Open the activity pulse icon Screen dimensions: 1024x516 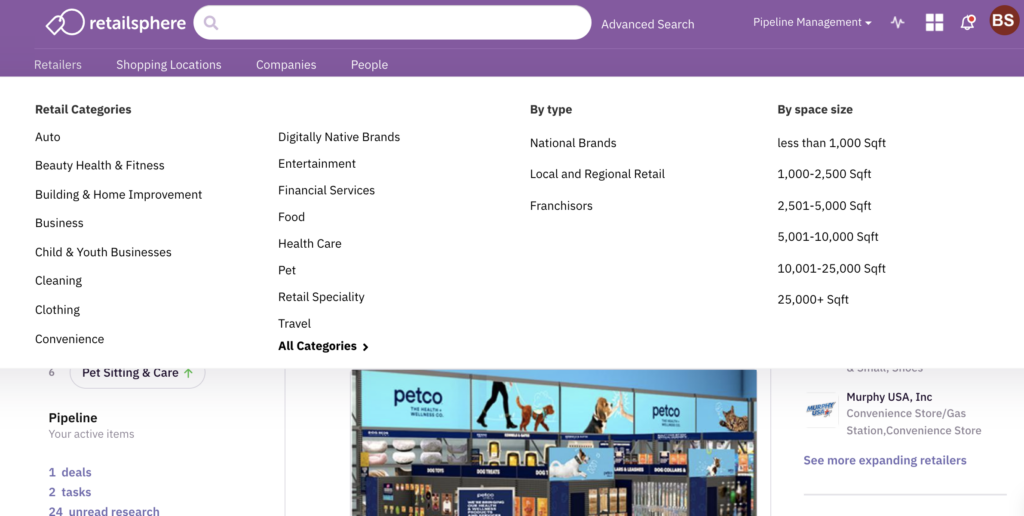click(898, 22)
